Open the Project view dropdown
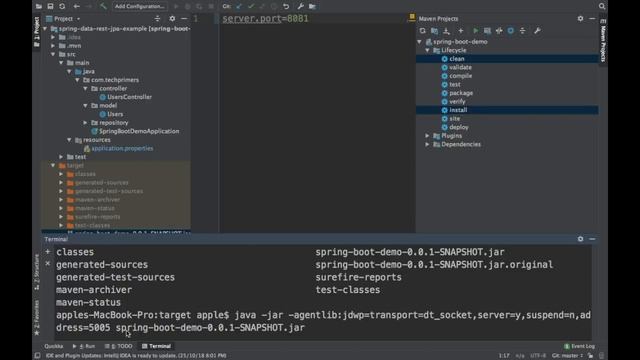Viewport: 640px width, 360px height. [64, 19]
